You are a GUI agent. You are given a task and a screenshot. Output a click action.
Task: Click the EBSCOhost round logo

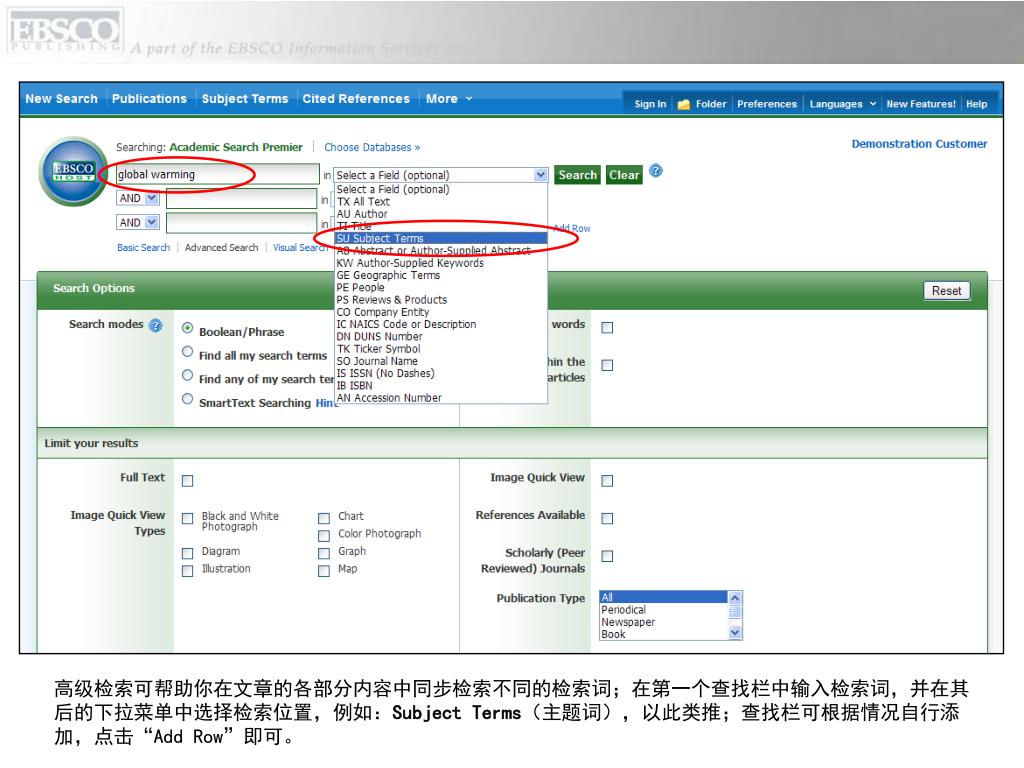click(x=73, y=172)
